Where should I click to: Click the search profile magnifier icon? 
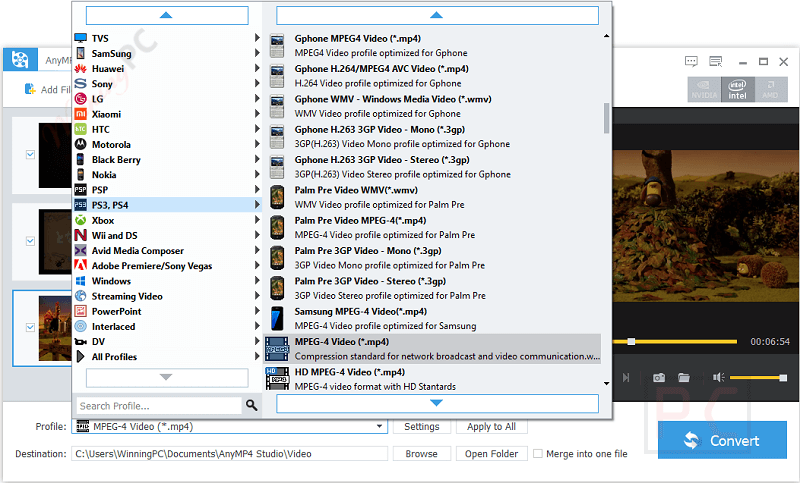252,405
